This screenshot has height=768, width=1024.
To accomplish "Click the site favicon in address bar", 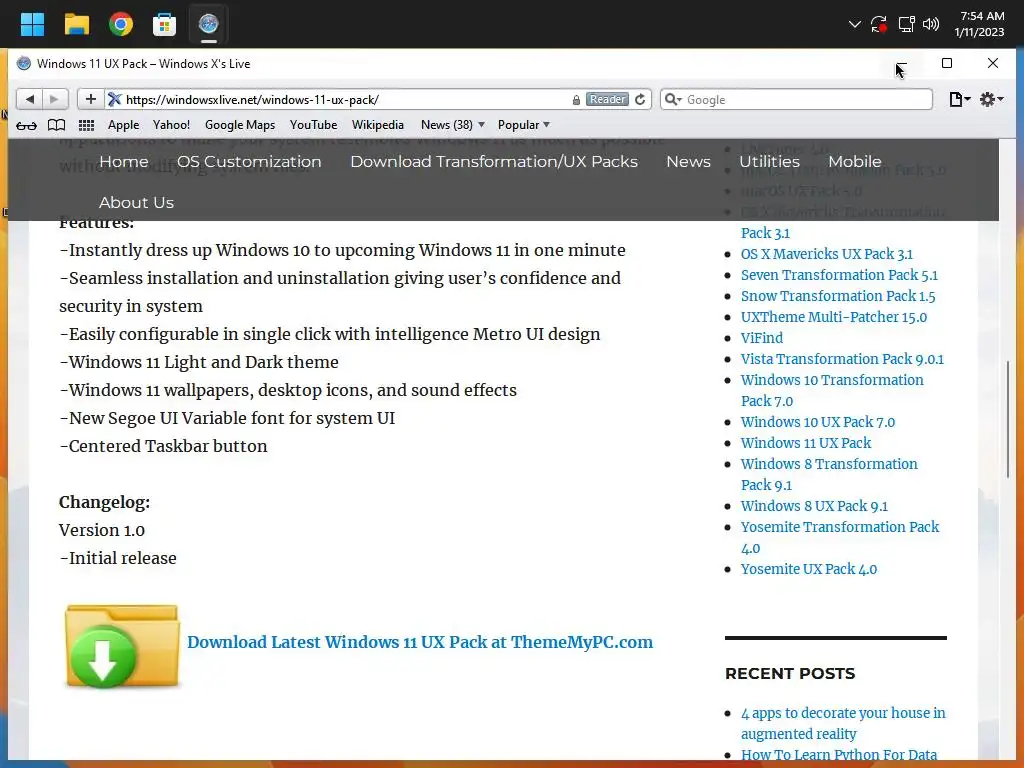I will (x=115, y=99).
